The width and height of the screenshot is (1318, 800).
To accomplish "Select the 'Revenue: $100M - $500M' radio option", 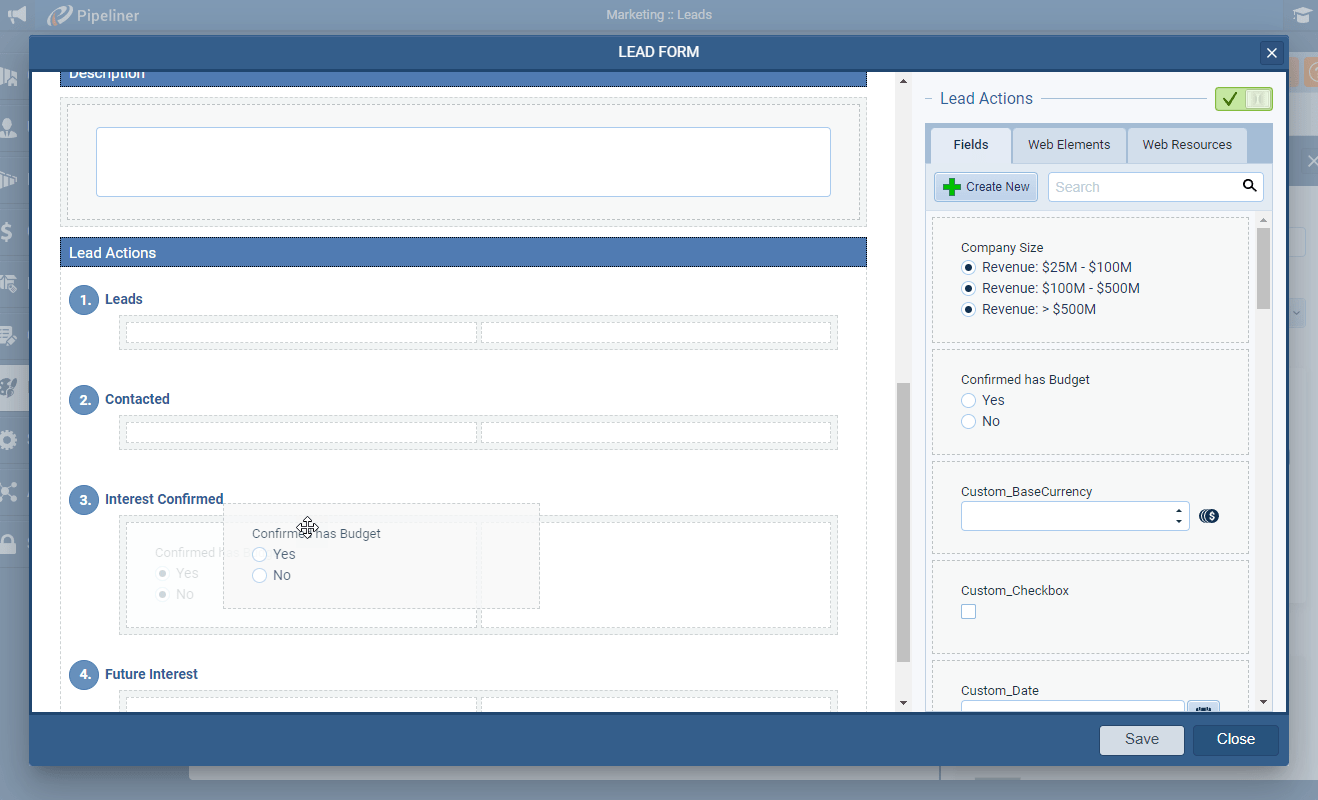I will pyautogui.click(x=968, y=288).
